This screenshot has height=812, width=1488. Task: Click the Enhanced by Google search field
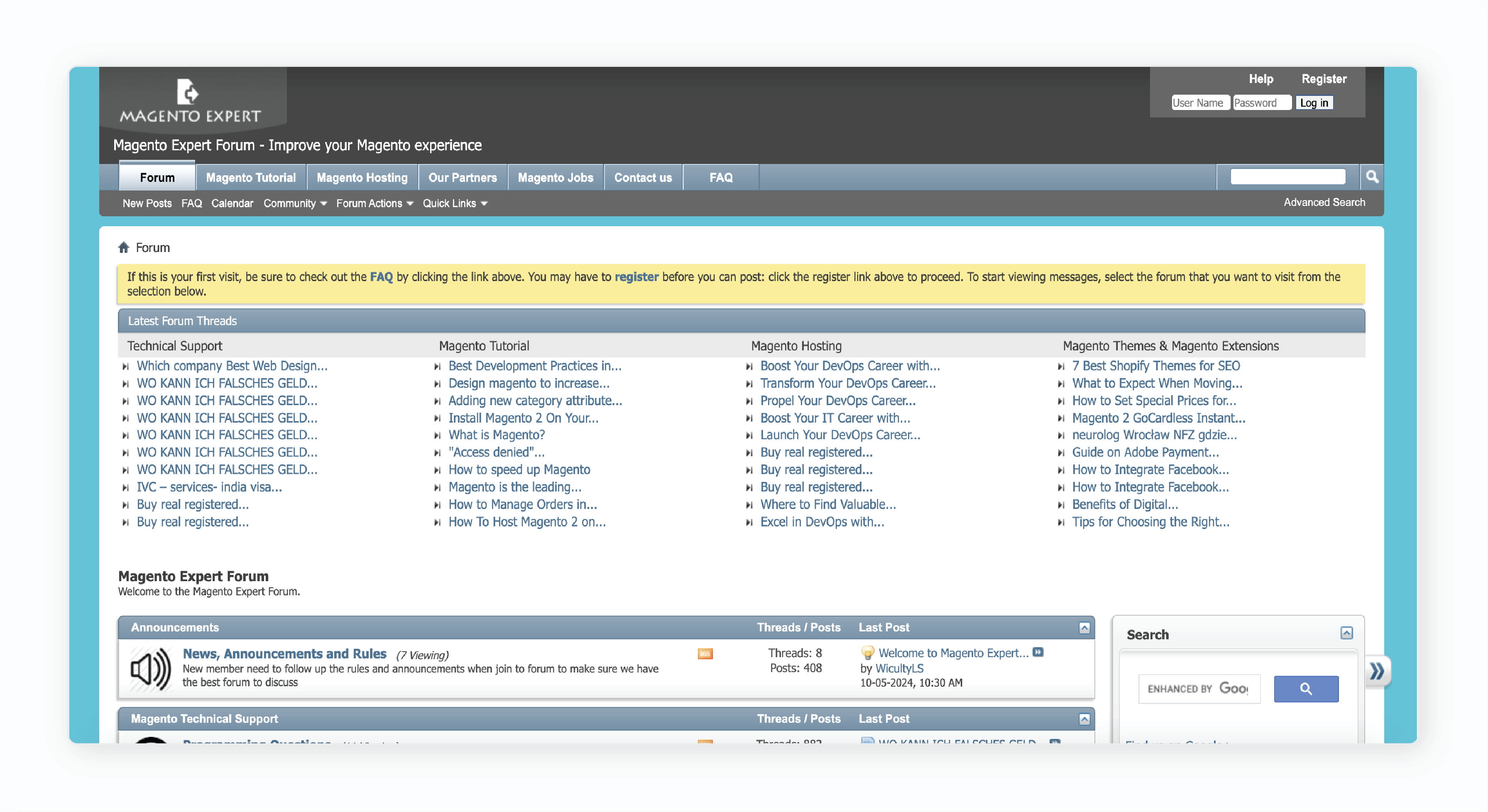(1199, 688)
